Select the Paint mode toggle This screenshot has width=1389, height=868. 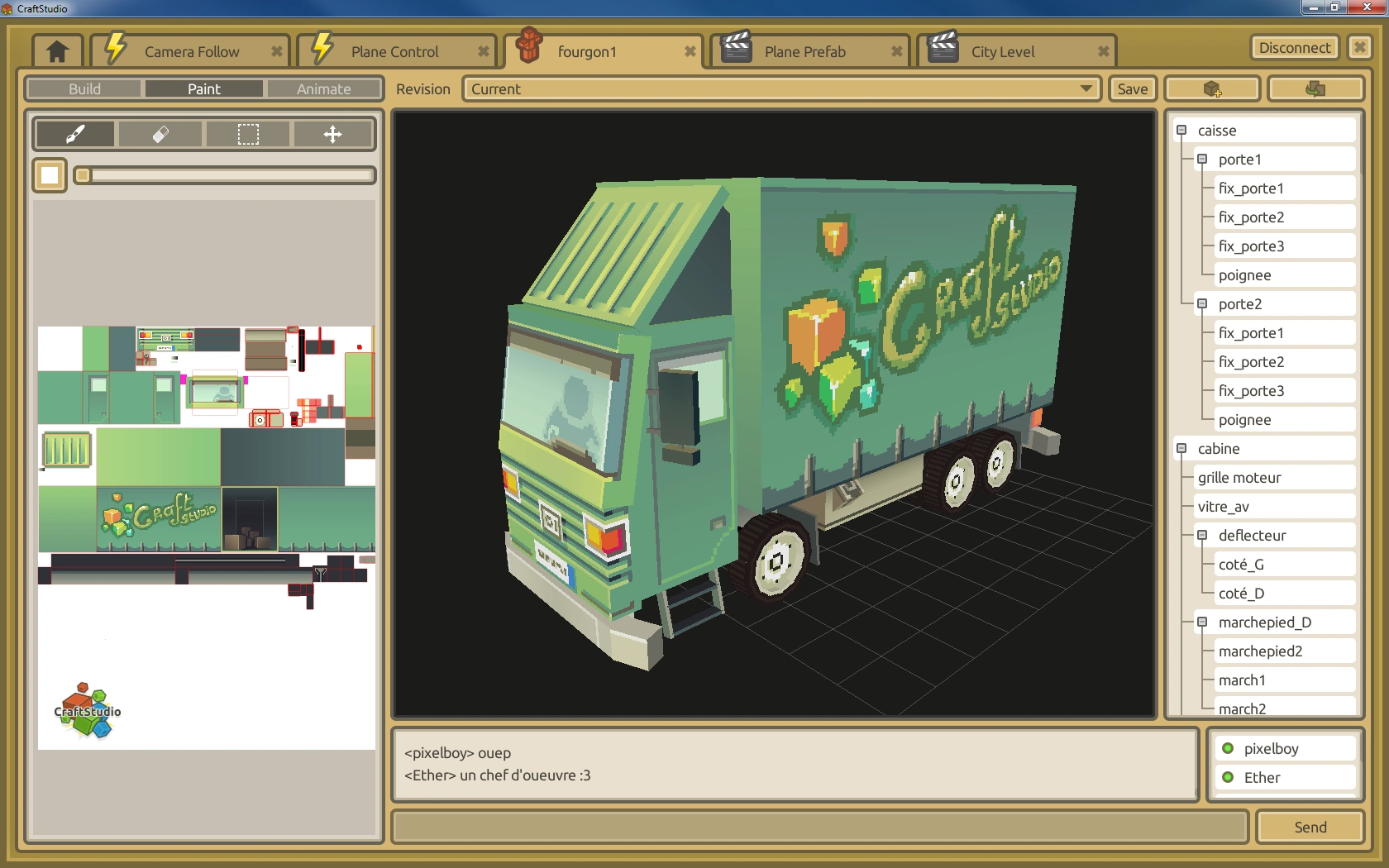pyautogui.click(x=203, y=88)
